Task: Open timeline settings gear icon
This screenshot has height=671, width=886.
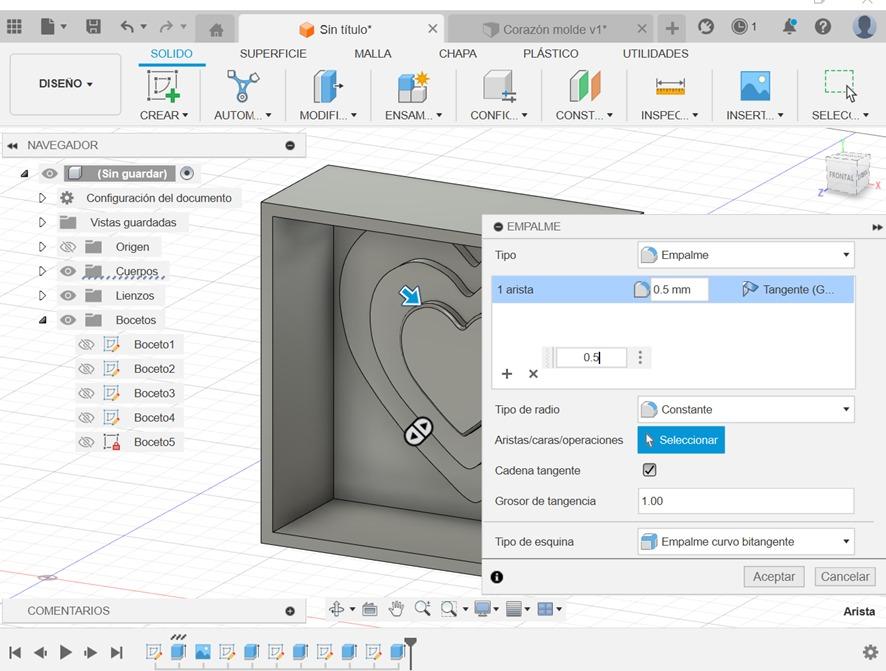Action: tap(870, 651)
